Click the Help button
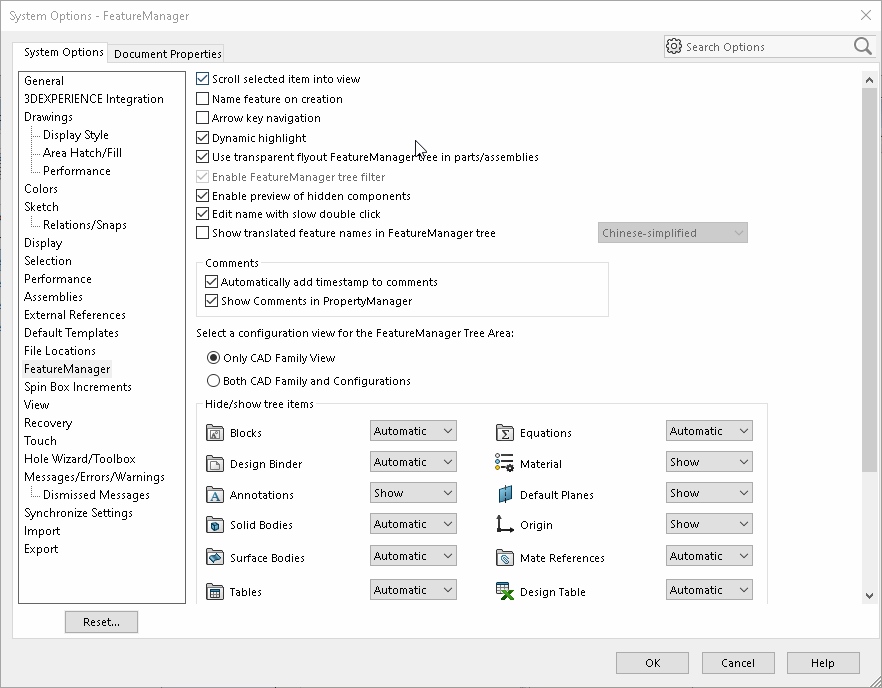 click(x=823, y=663)
